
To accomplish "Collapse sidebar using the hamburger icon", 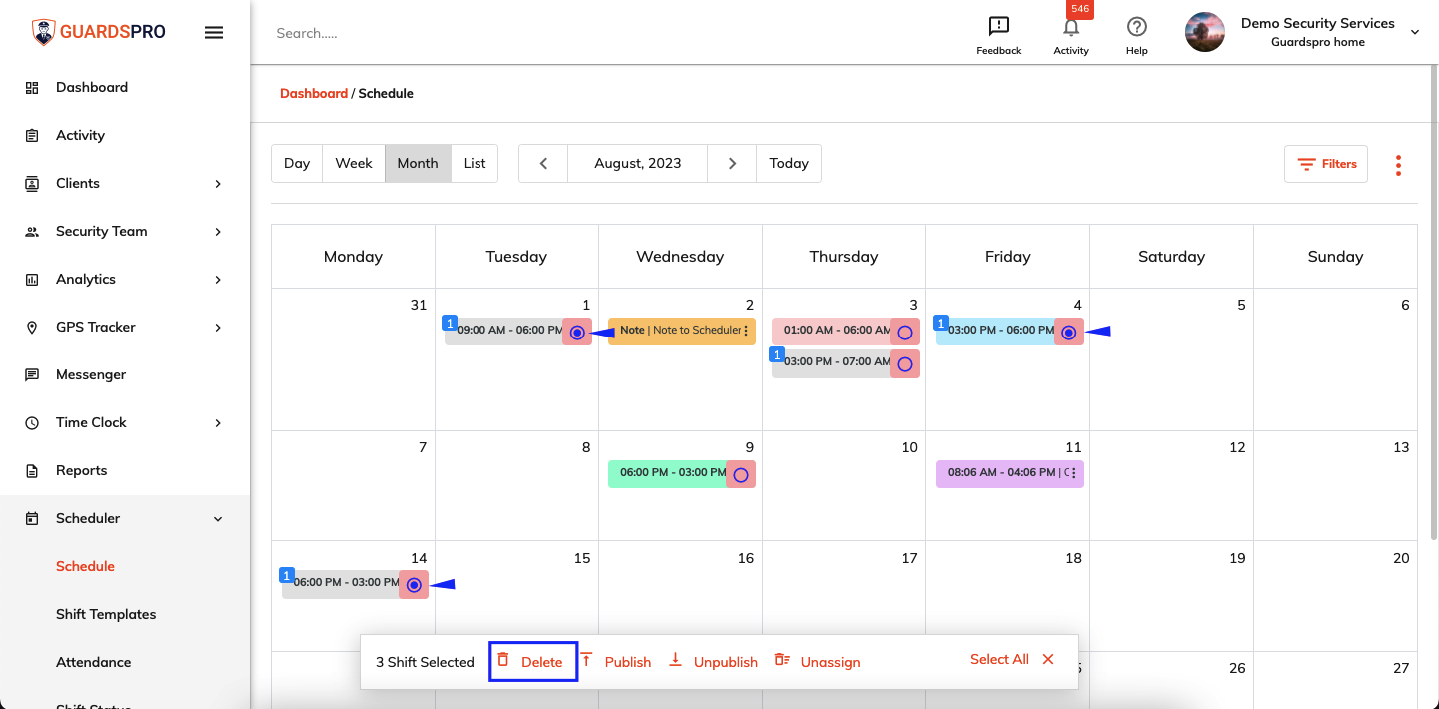I will tap(214, 31).
